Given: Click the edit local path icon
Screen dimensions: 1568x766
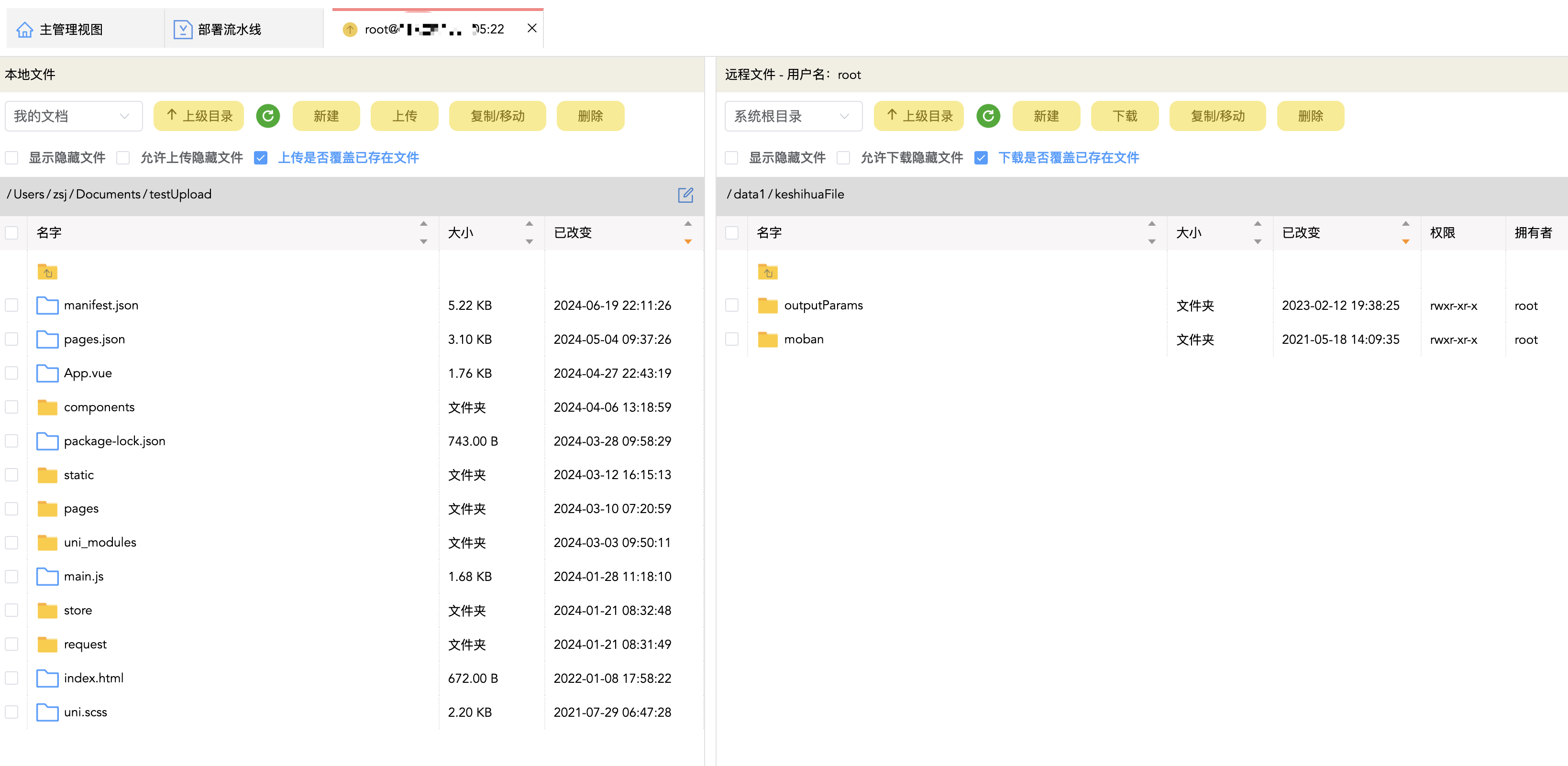Looking at the screenshot, I should click(x=685, y=195).
